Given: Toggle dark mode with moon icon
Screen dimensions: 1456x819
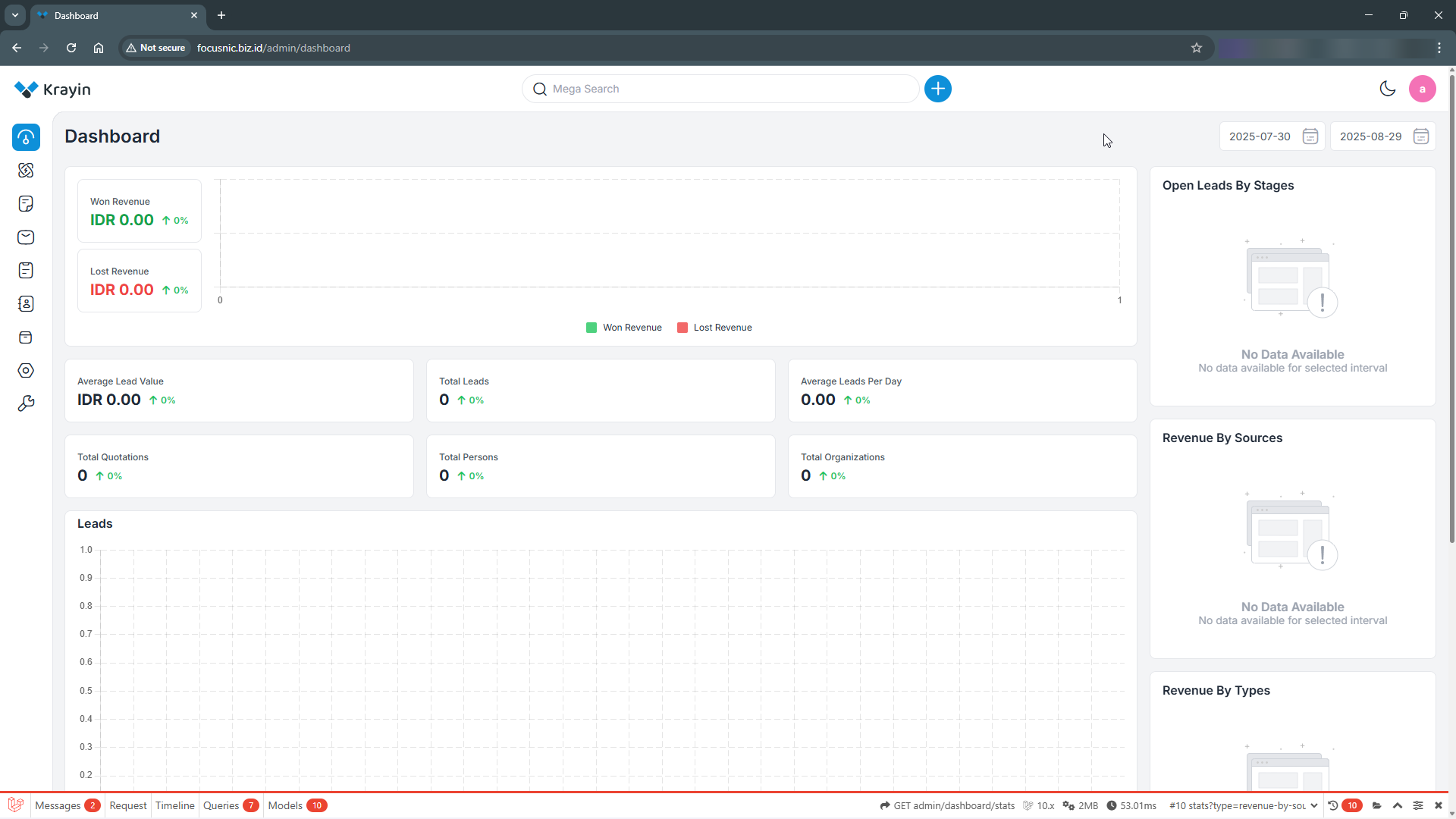Looking at the screenshot, I should point(1387,89).
